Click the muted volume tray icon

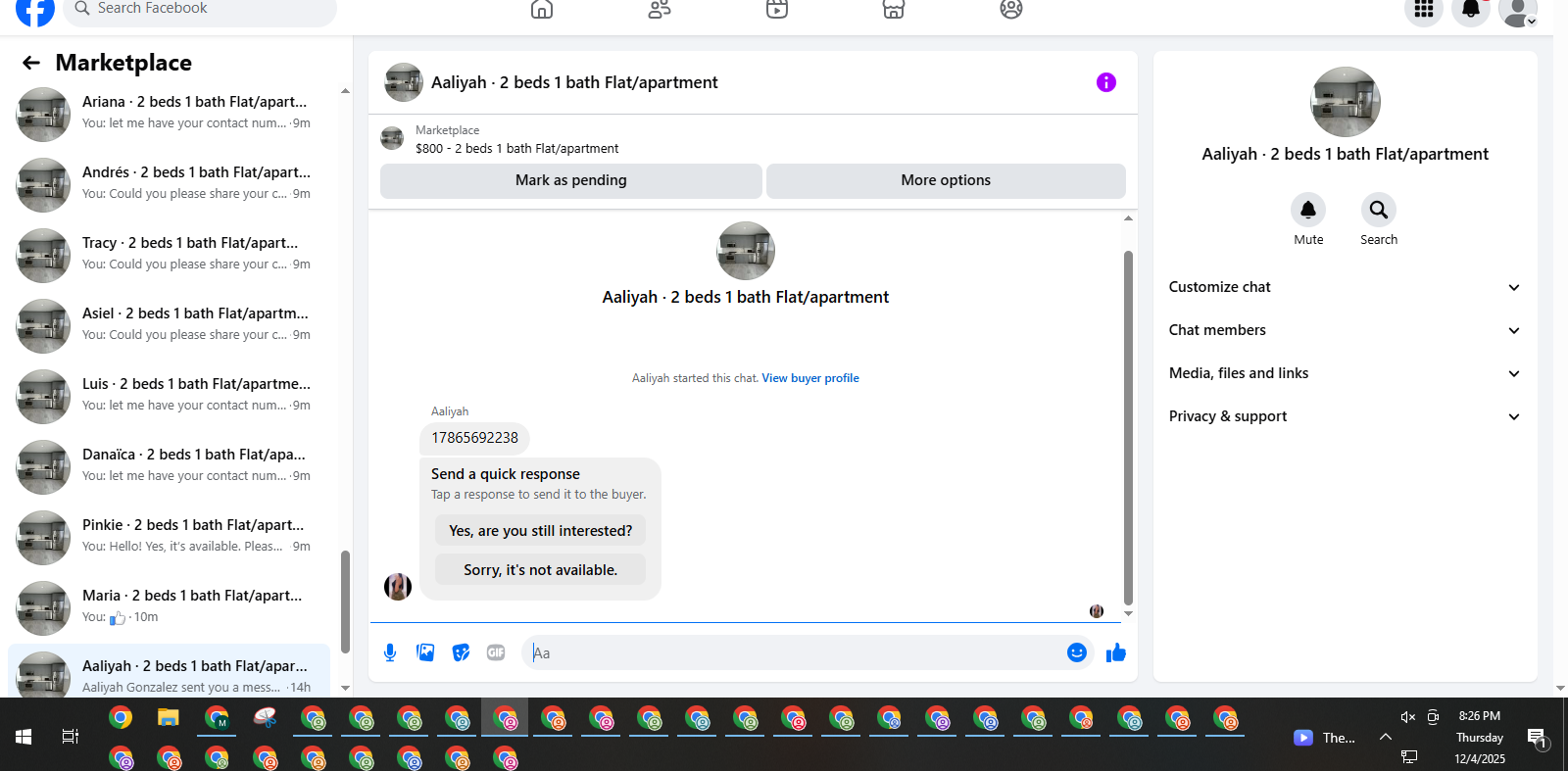tap(1407, 717)
